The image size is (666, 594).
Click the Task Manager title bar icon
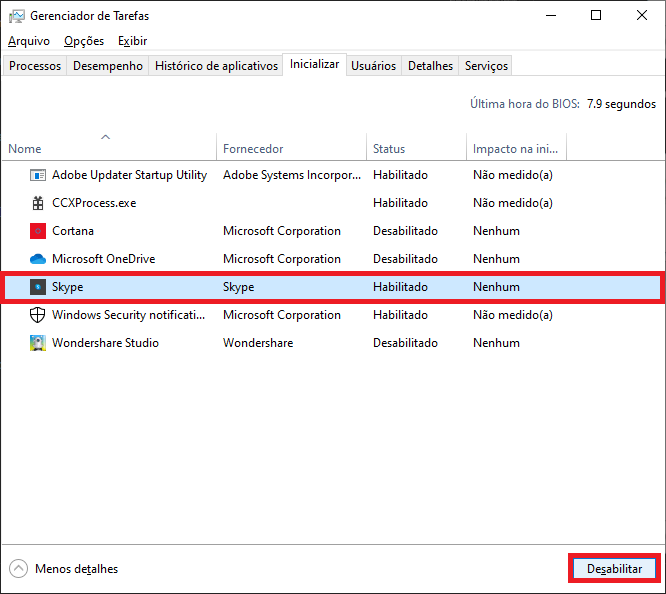(x=17, y=16)
